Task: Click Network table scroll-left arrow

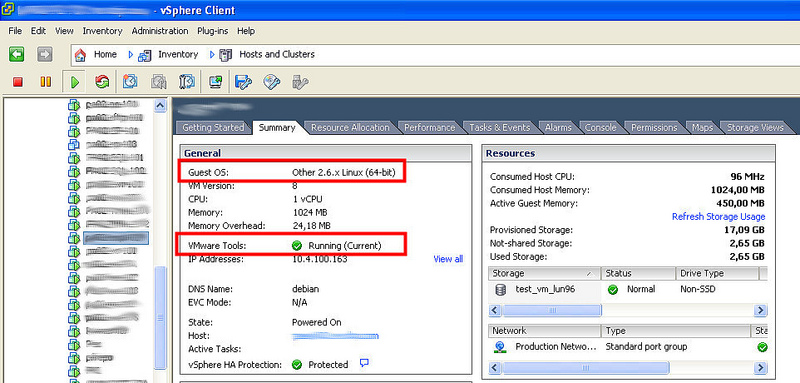Action: (495, 368)
